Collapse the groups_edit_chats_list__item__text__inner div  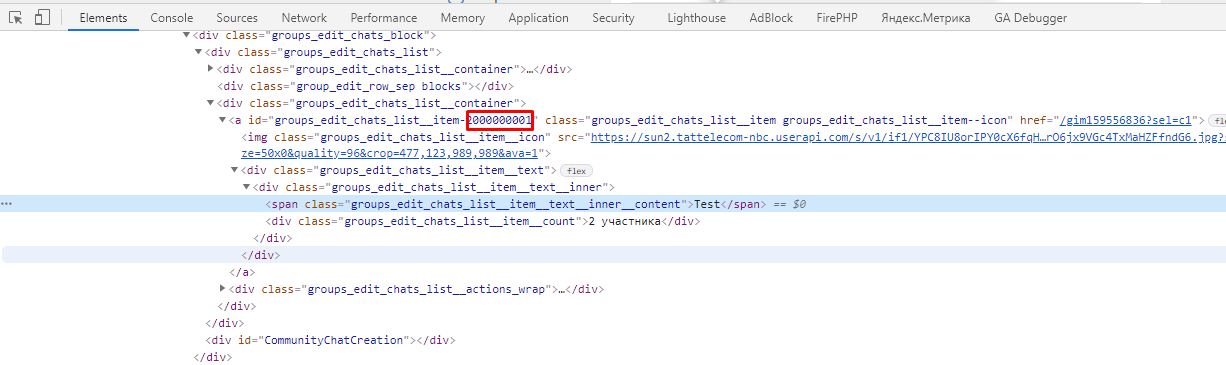click(x=246, y=187)
